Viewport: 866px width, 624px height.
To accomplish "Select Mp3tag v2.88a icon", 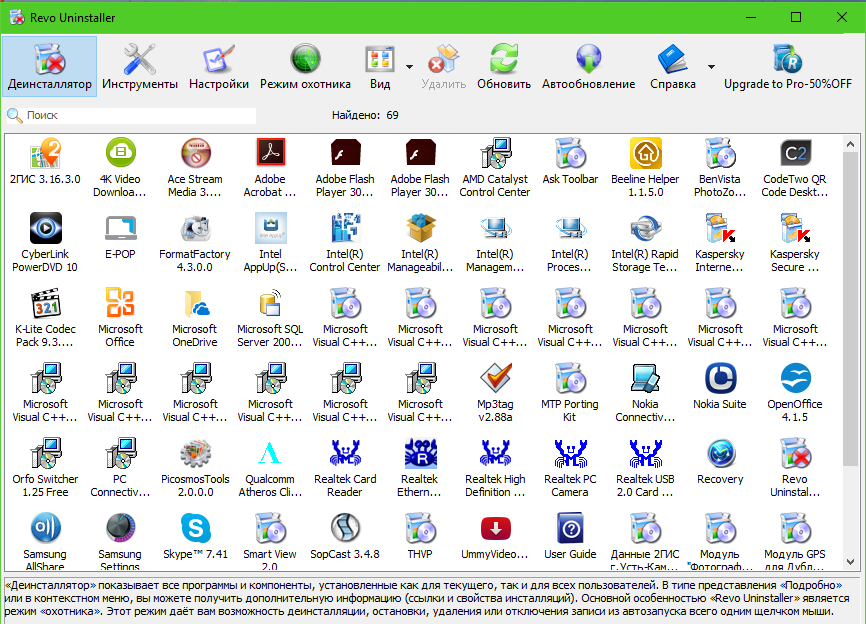I will [495, 378].
